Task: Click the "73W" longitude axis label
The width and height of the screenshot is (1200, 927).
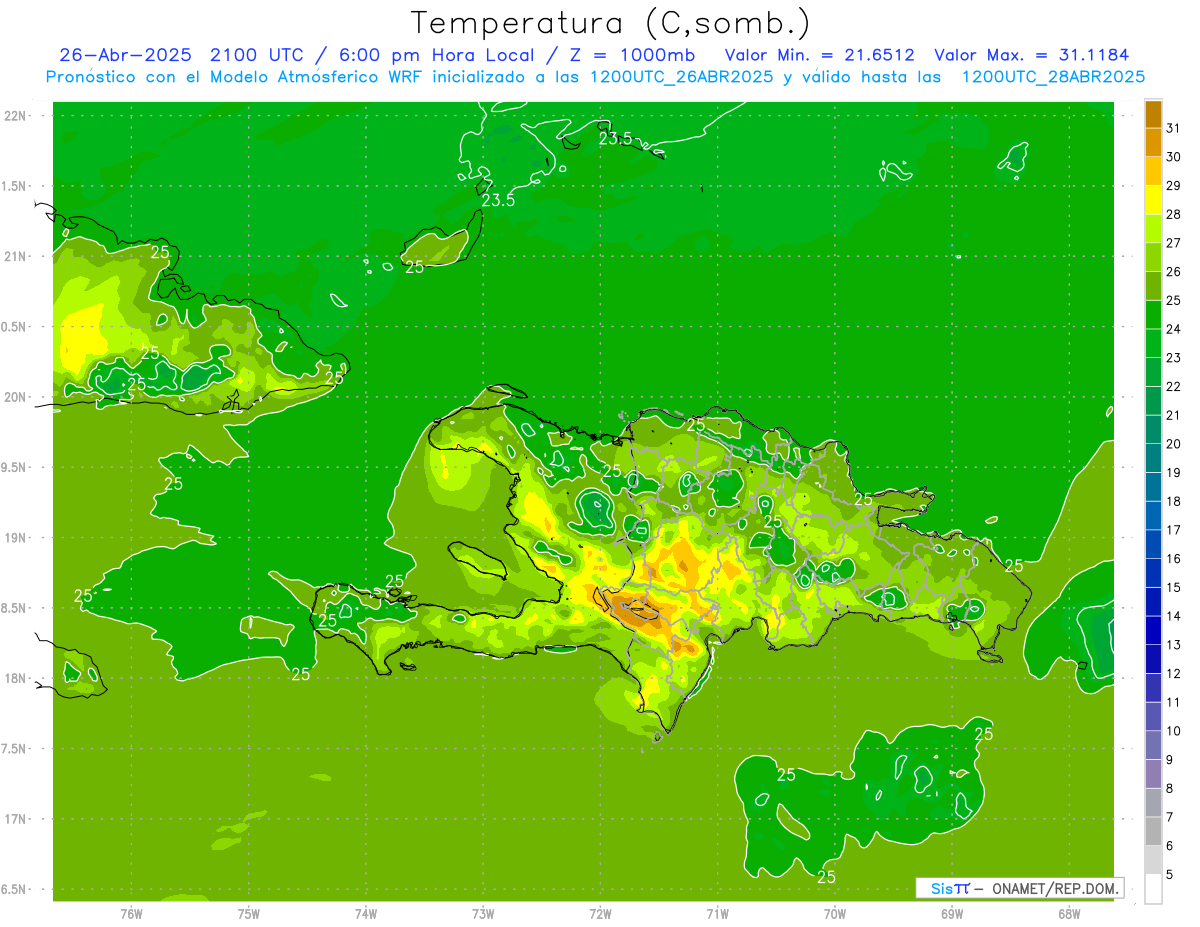Action: click(483, 914)
